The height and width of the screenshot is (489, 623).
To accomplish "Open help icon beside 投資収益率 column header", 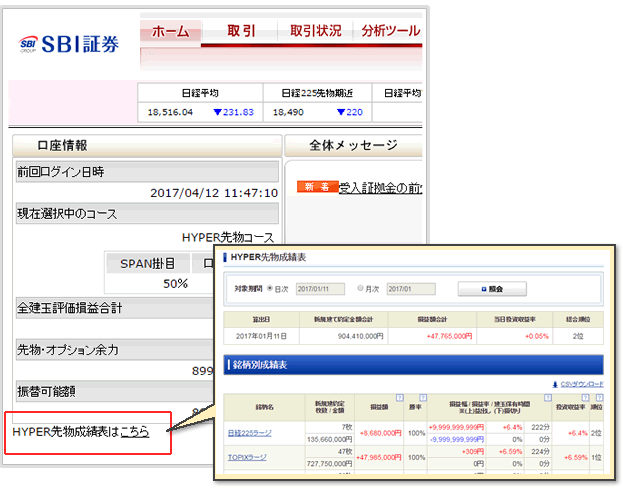I will (585, 397).
